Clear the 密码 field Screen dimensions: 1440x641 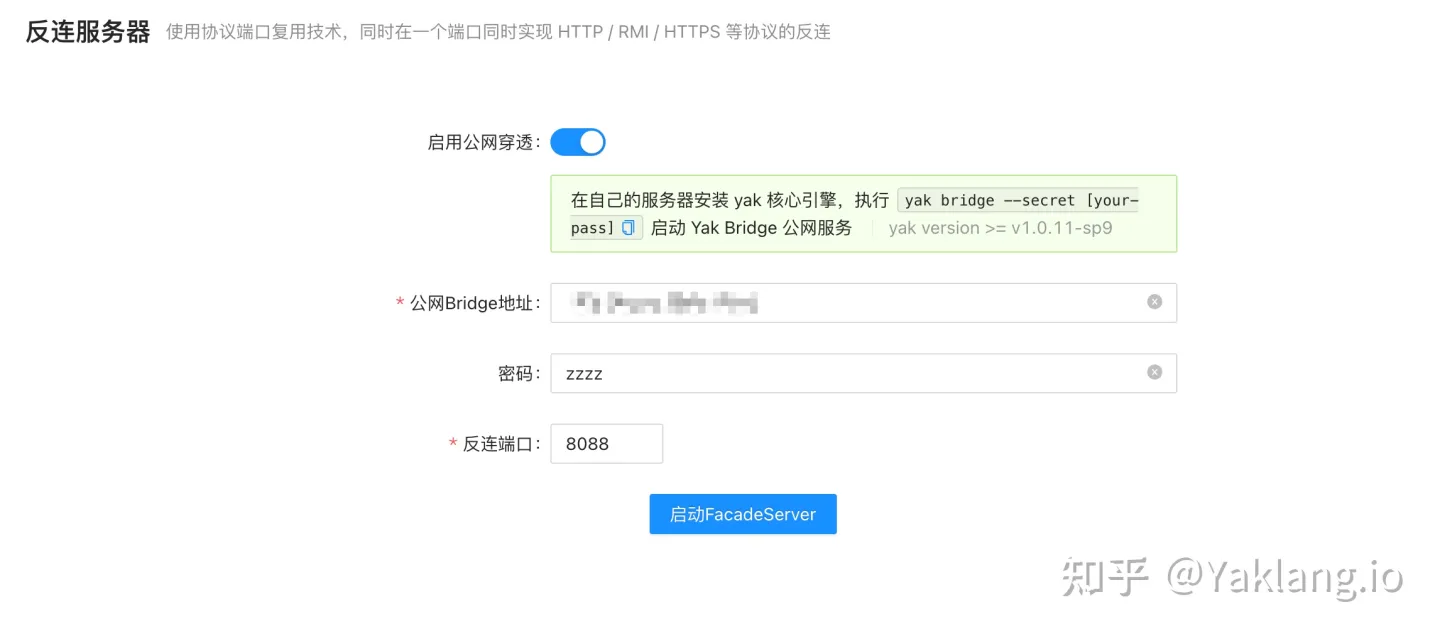(1154, 372)
